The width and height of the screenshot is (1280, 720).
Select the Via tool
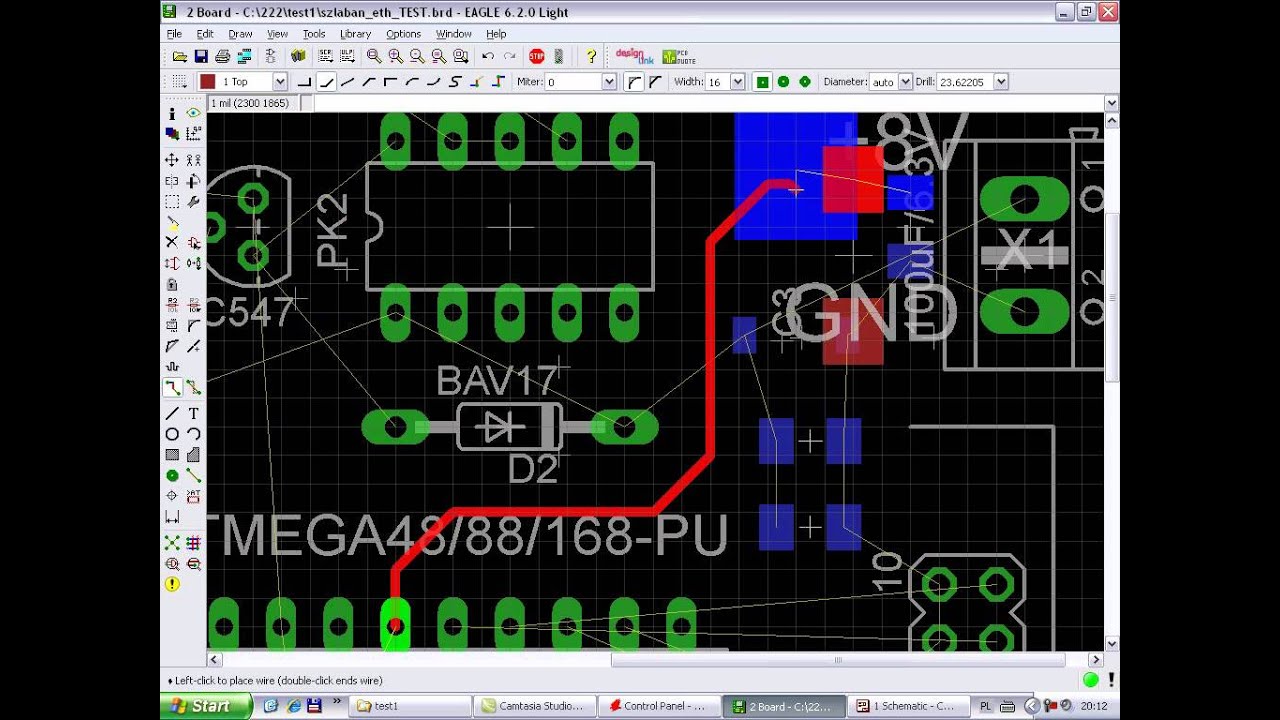click(172, 476)
